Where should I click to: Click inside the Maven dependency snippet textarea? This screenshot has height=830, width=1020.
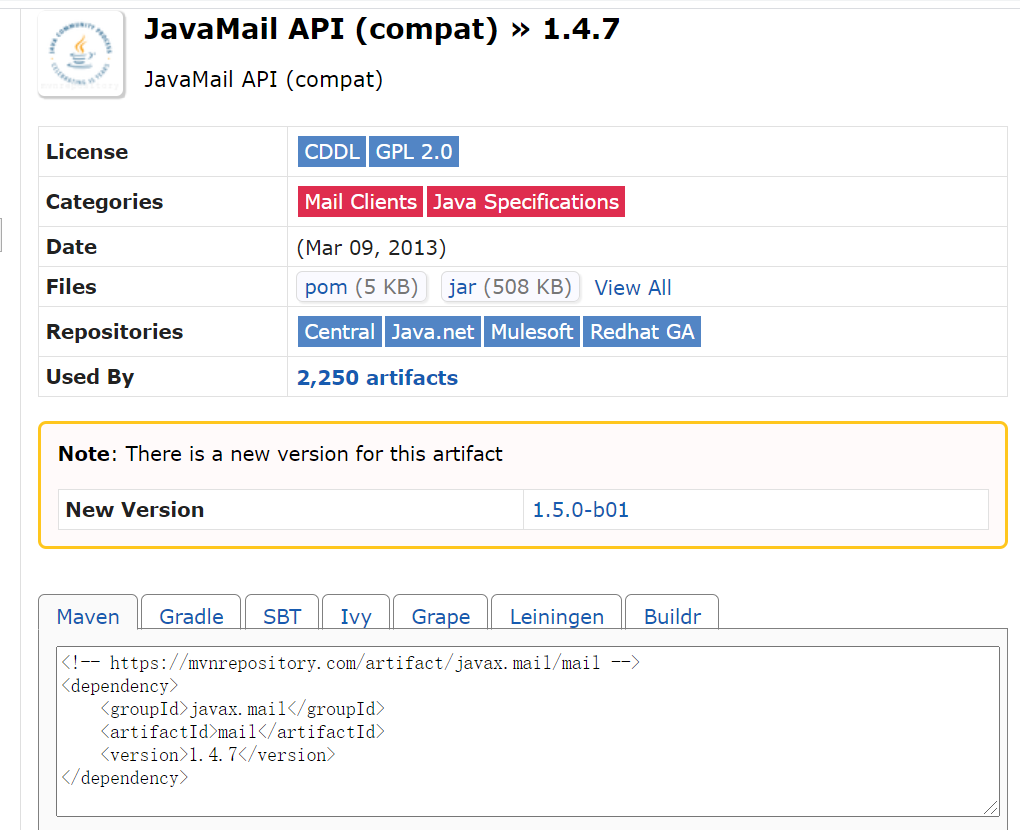point(528,731)
